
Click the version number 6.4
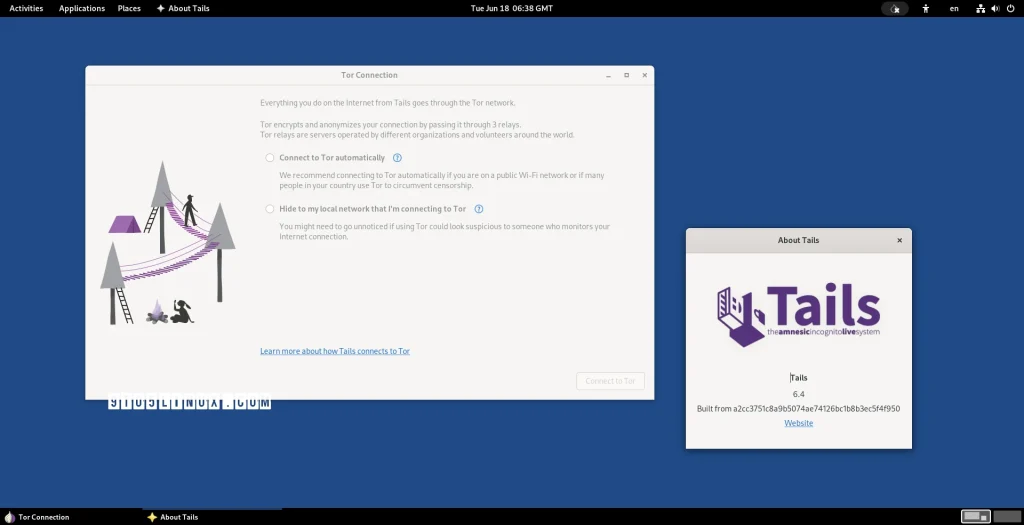(799, 394)
